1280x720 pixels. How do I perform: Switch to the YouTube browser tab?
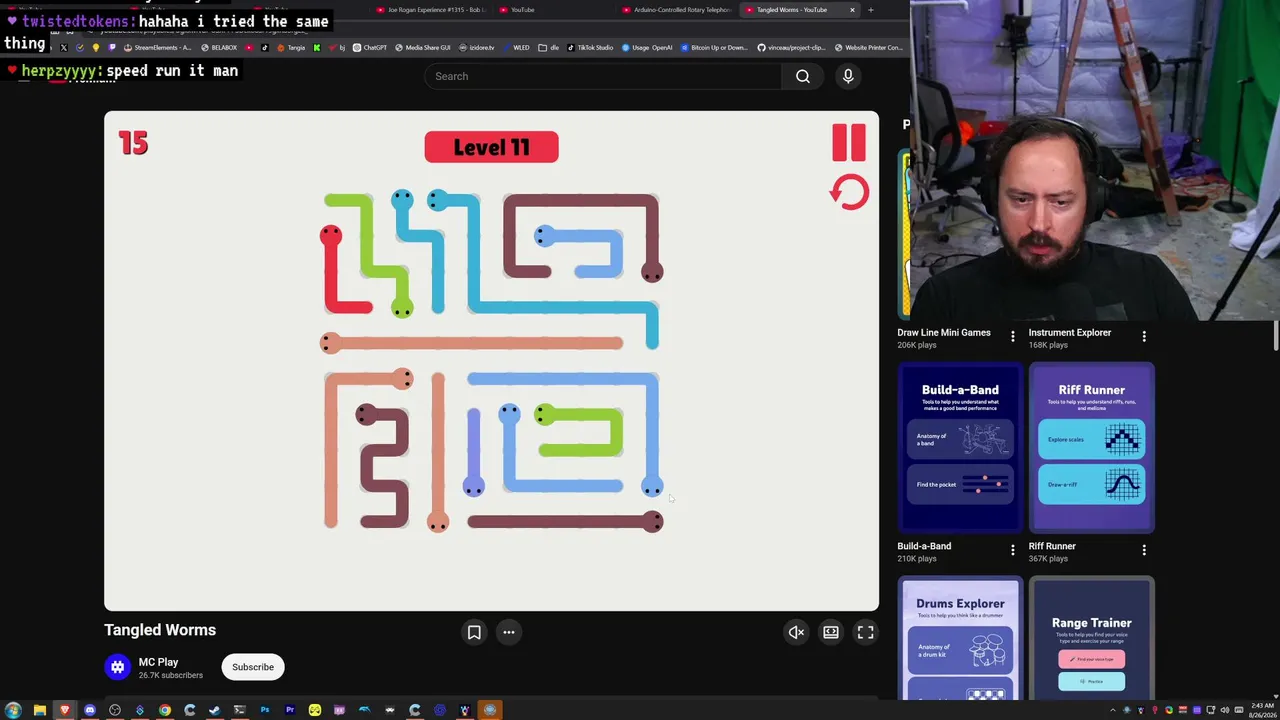[x=552, y=10]
